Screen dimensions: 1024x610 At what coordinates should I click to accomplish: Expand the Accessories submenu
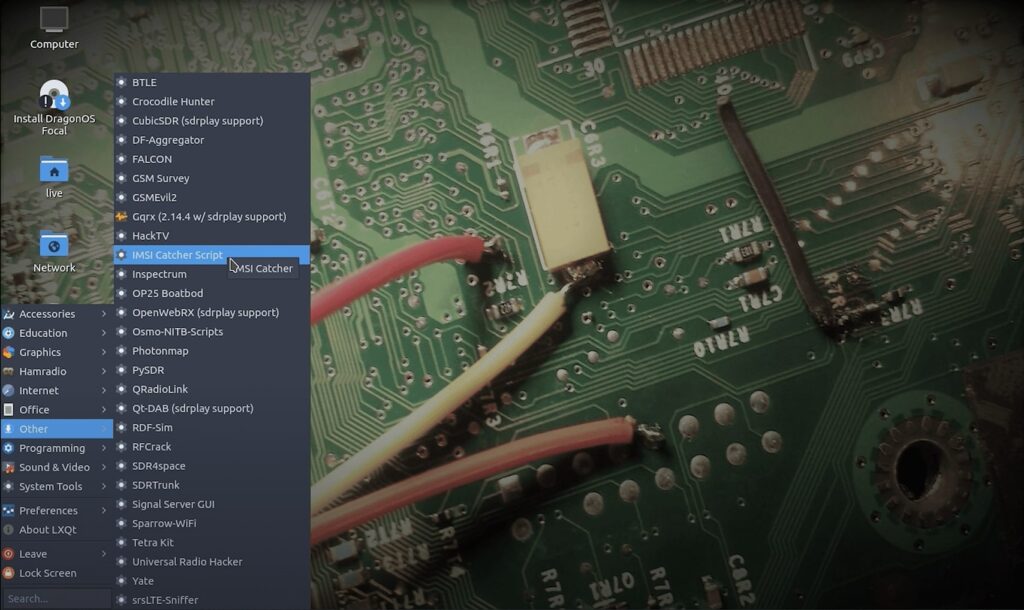(103, 314)
